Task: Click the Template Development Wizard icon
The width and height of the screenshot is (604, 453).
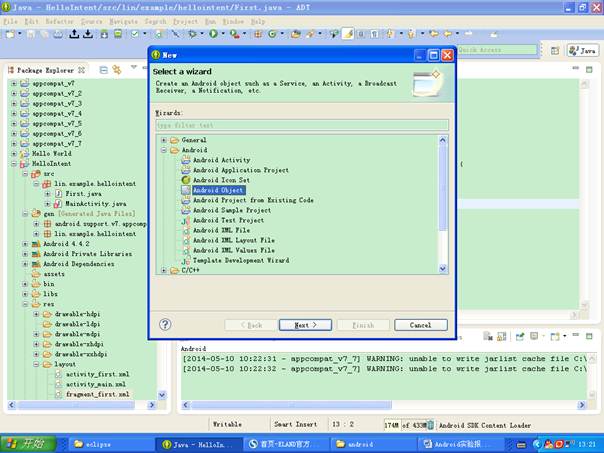Action: point(185,260)
